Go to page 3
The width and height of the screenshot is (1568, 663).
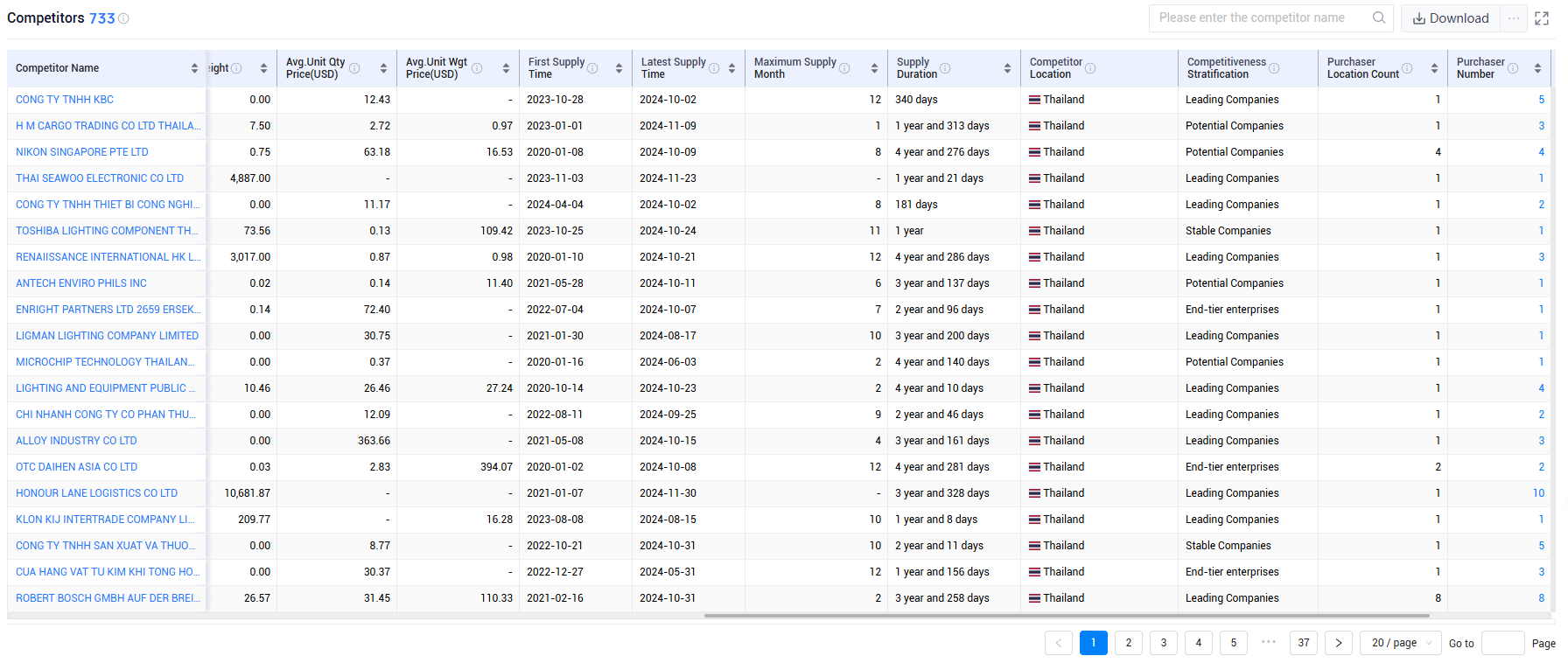click(x=1164, y=643)
